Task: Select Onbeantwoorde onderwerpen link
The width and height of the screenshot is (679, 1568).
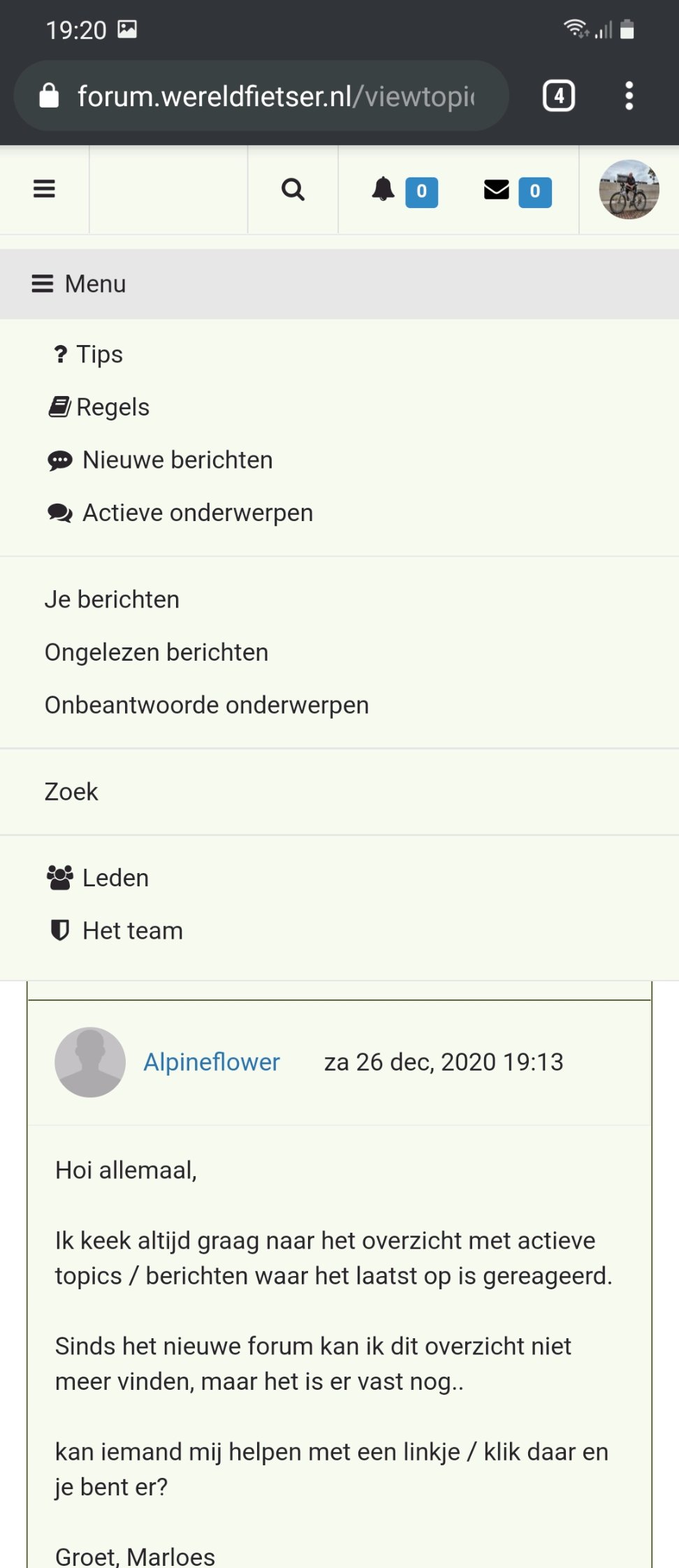Action: [207, 705]
